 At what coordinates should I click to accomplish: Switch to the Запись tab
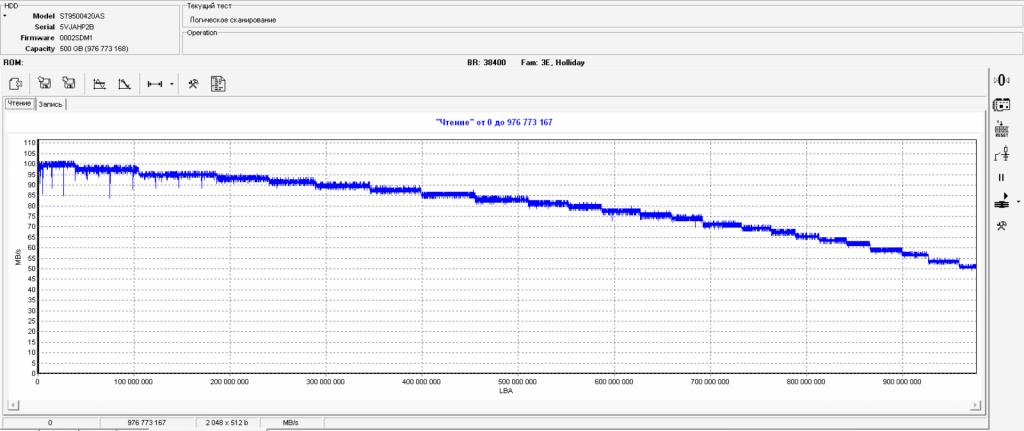(51, 103)
